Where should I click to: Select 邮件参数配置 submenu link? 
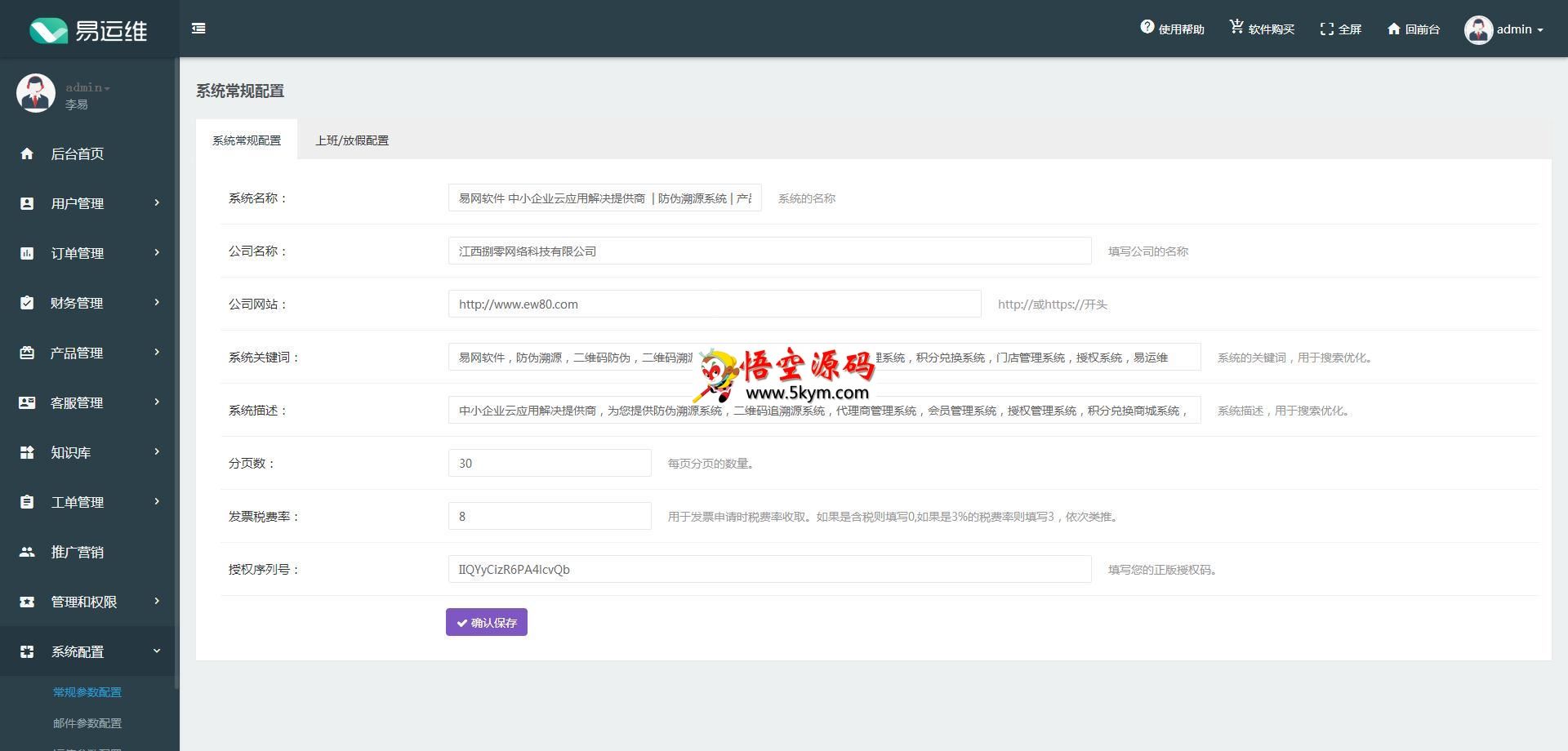click(87, 723)
